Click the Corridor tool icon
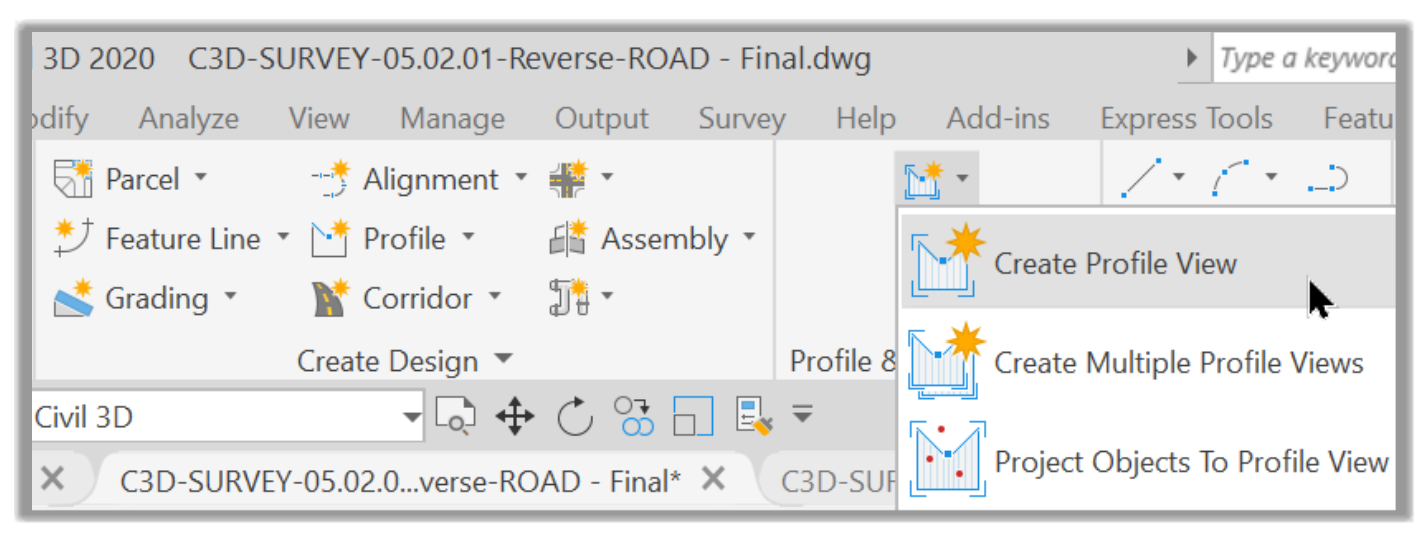1426x544 pixels. (x=330, y=297)
